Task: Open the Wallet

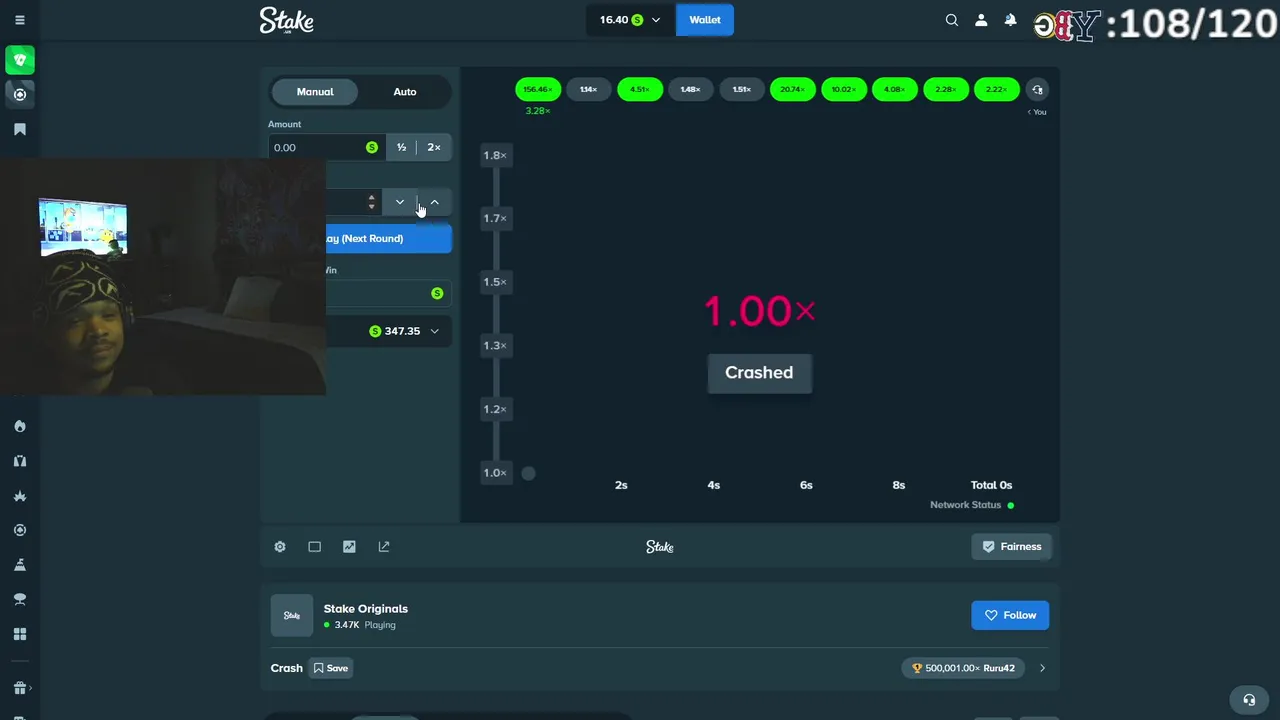Action: point(705,20)
